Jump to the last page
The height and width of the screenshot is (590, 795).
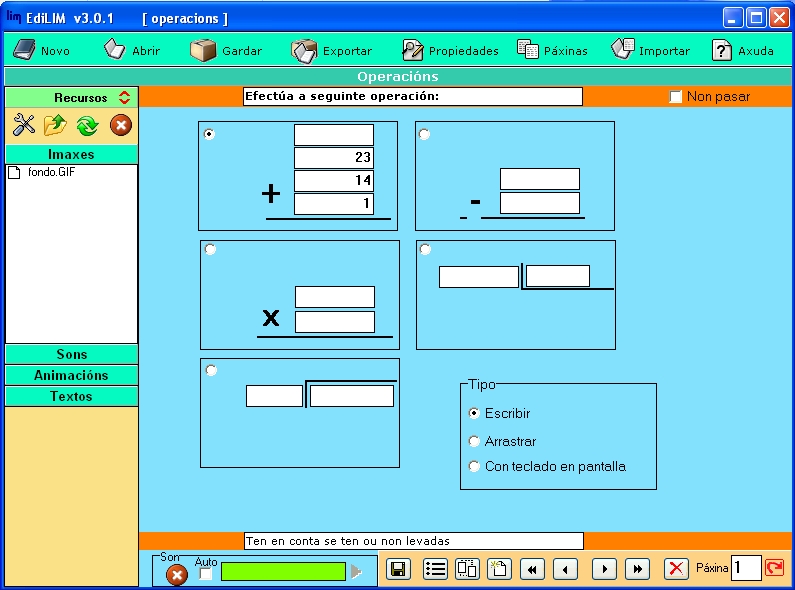(x=637, y=569)
